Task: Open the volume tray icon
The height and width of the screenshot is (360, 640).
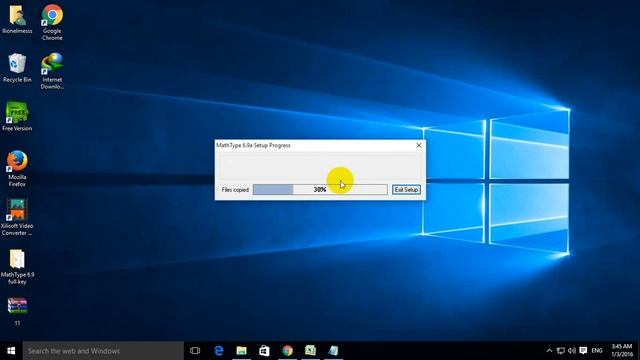Action: click(x=572, y=351)
